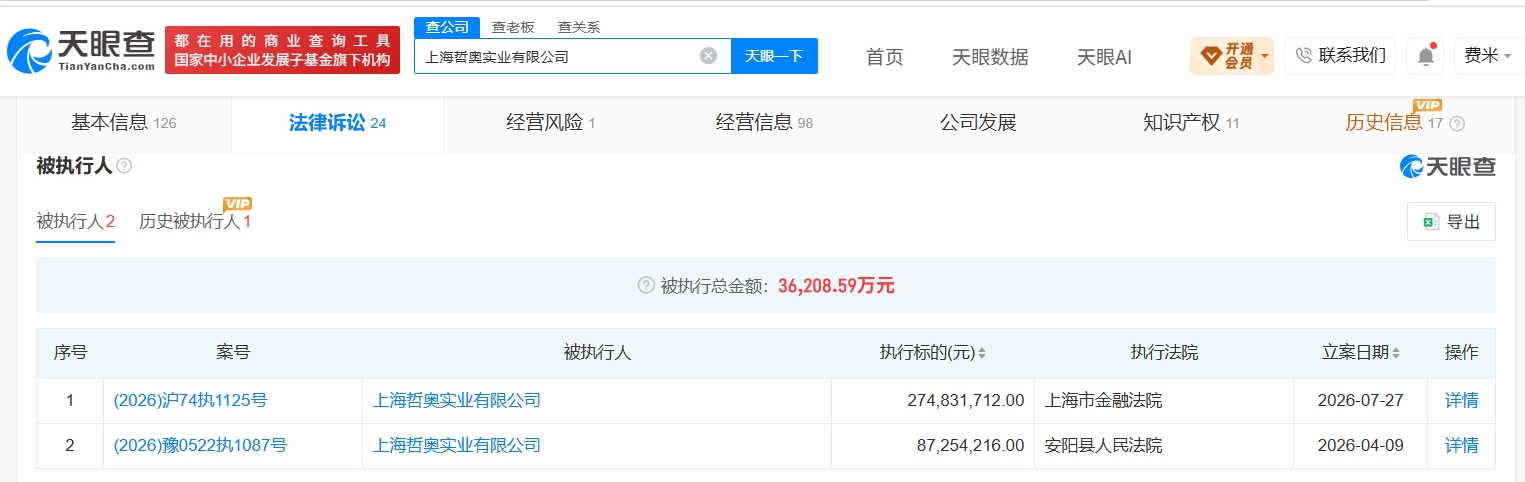Sort by 执行标的(元) column arrows
The height and width of the screenshot is (482, 1525).
click(x=982, y=353)
